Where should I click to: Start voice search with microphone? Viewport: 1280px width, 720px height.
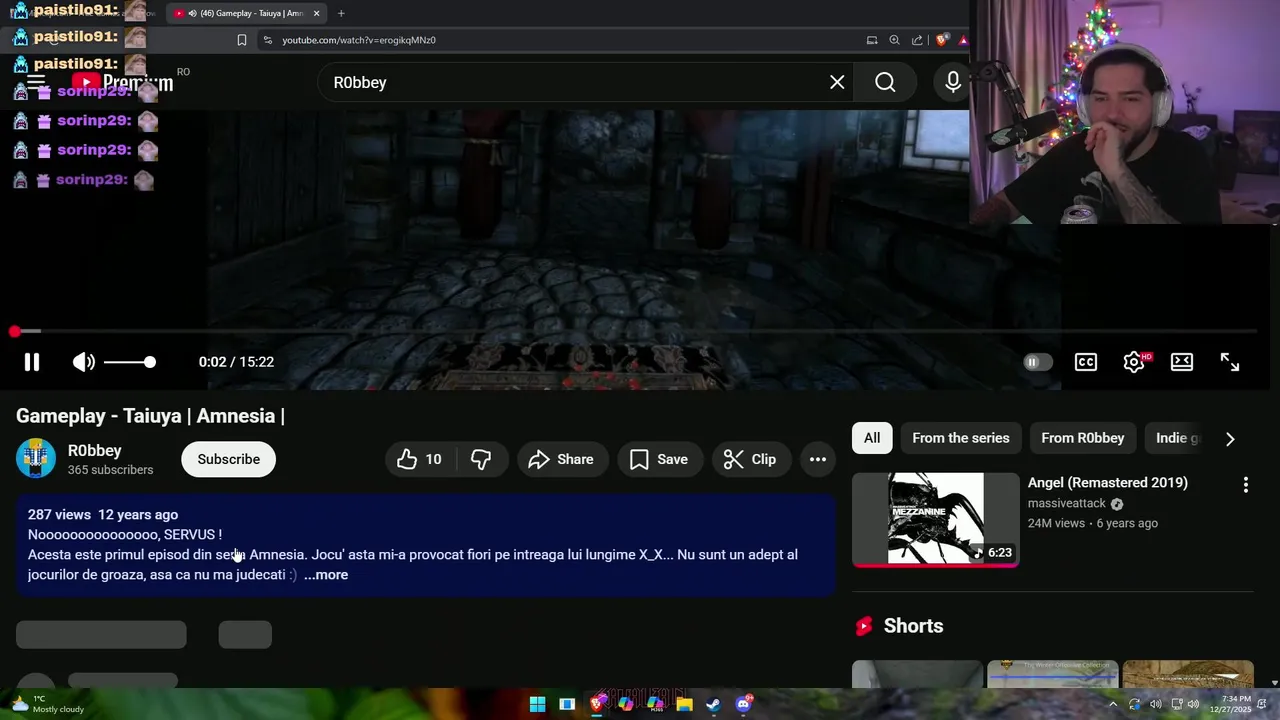point(953,82)
